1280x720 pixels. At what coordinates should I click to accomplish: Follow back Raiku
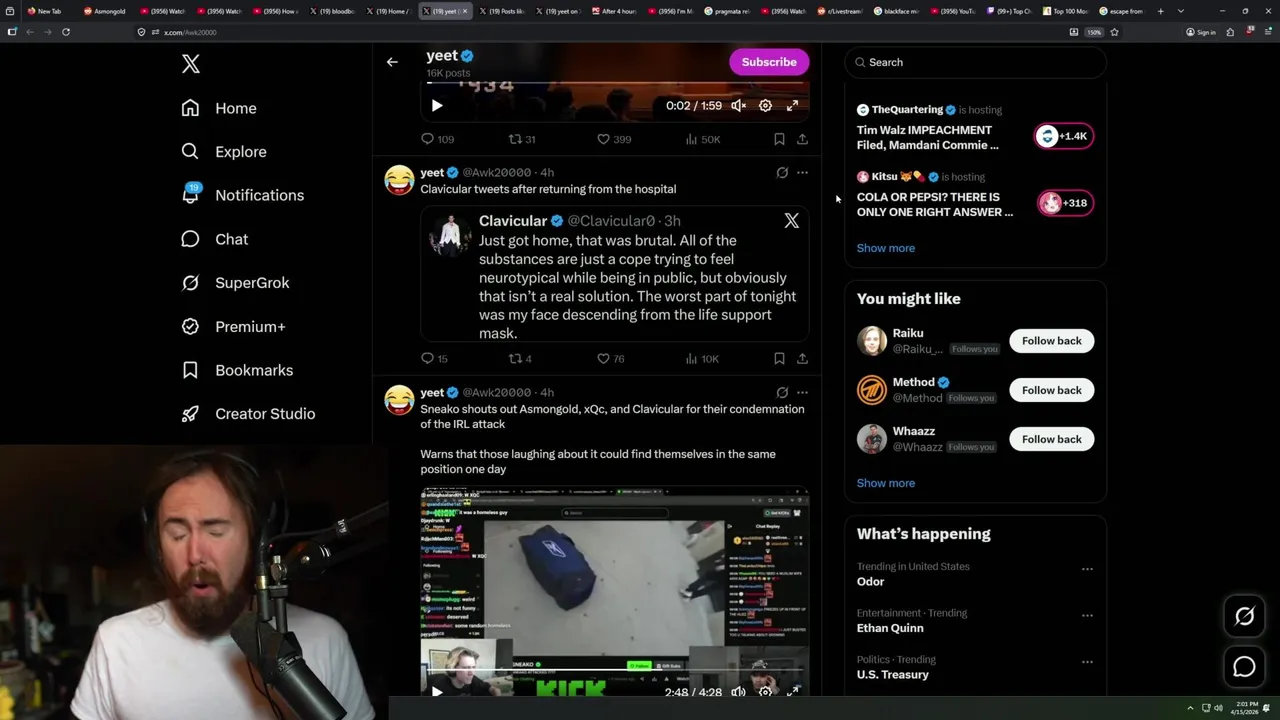tap(1051, 341)
